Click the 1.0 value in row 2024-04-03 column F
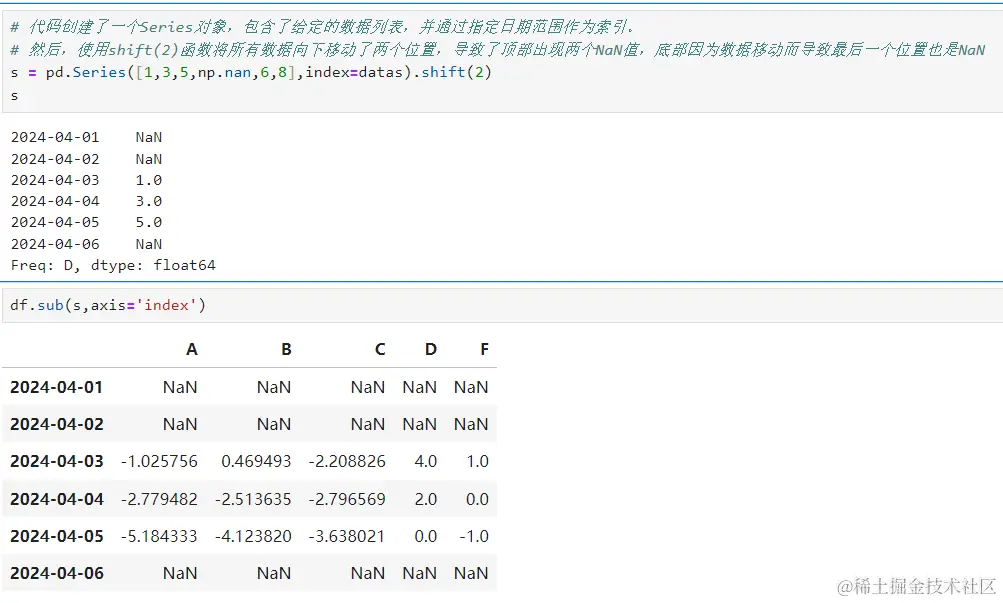The width and height of the screenshot is (1003, 603). point(477,461)
